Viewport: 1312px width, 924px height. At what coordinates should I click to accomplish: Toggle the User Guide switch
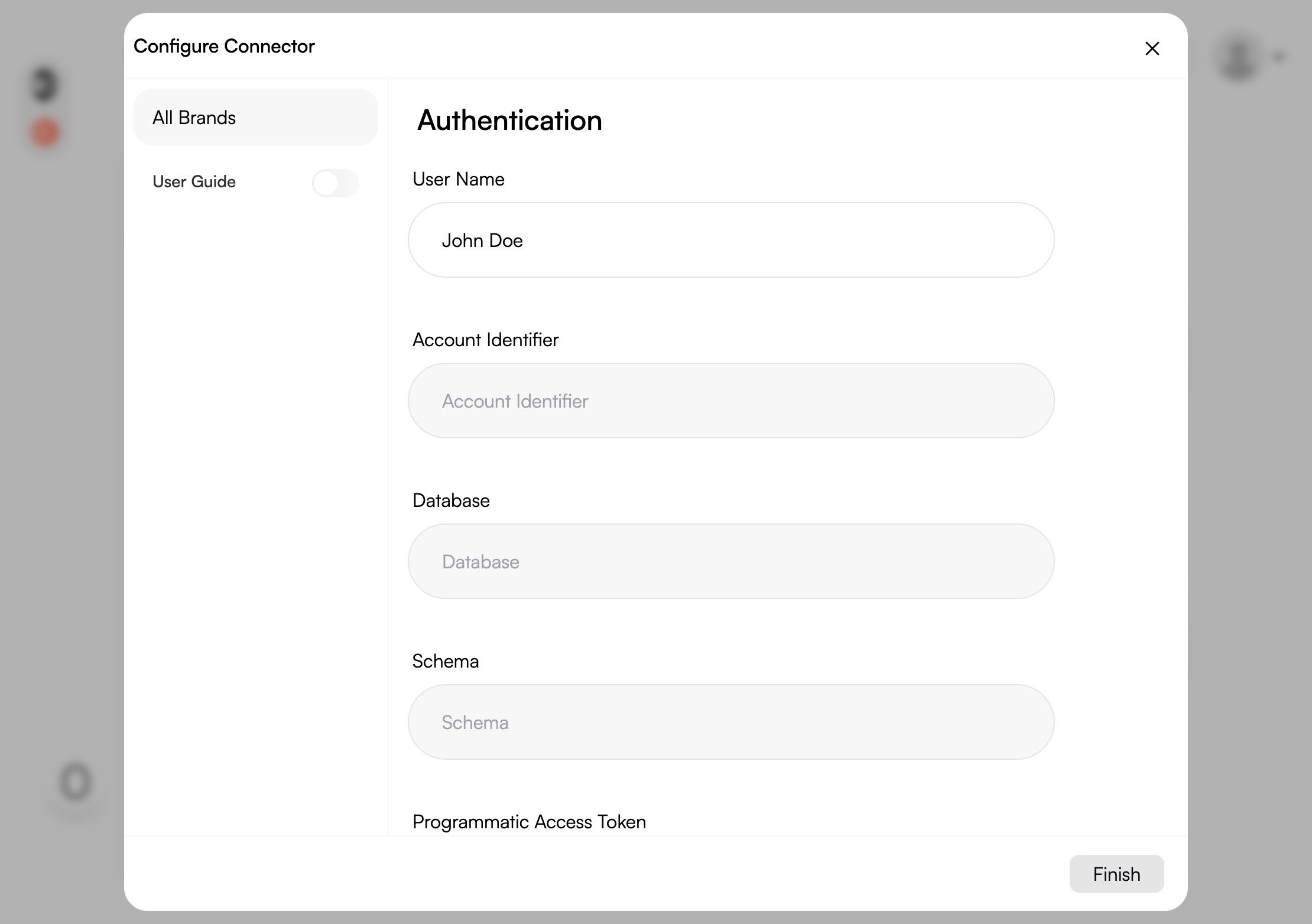click(335, 183)
